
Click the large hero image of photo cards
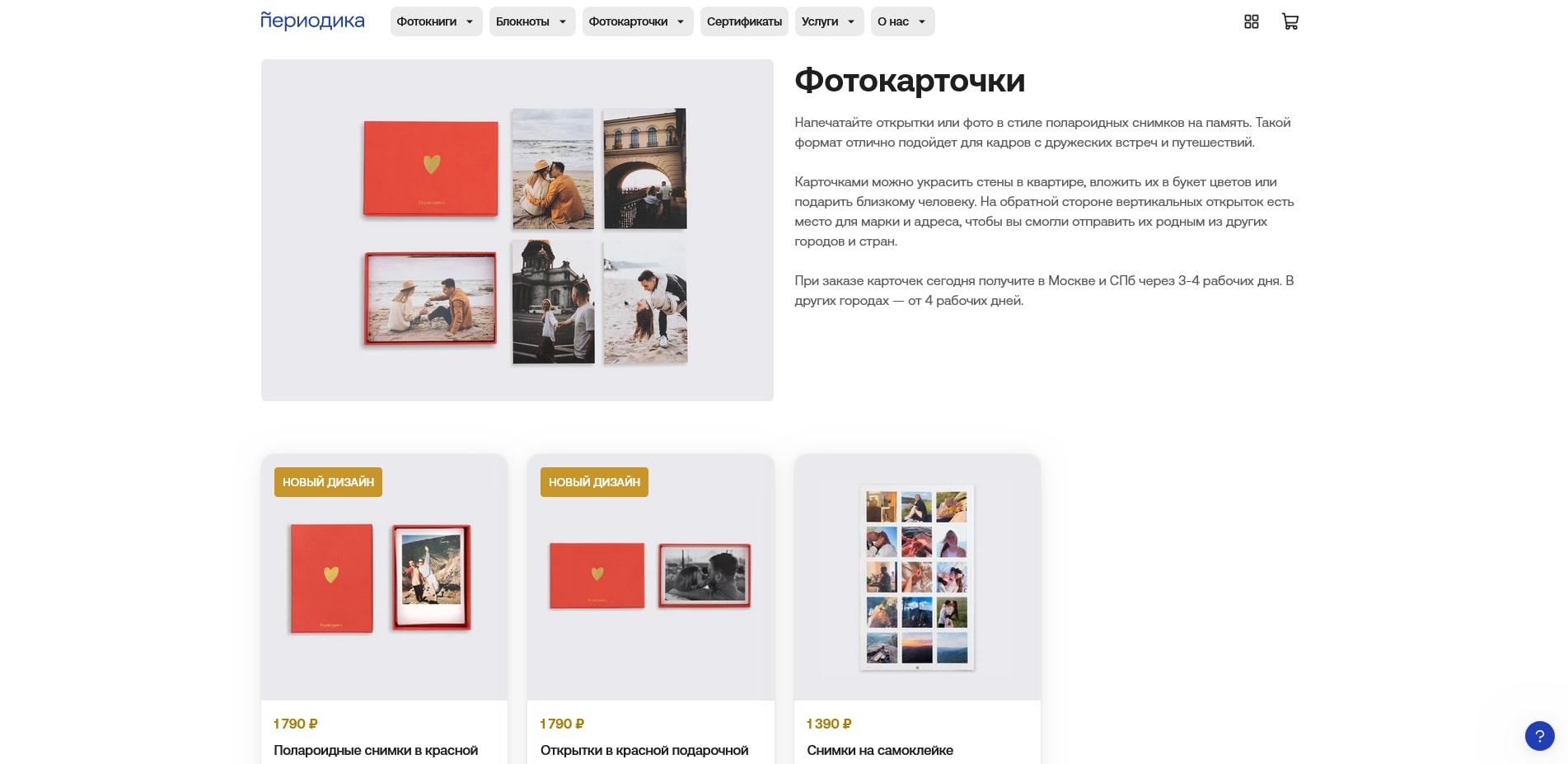coord(517,229)
